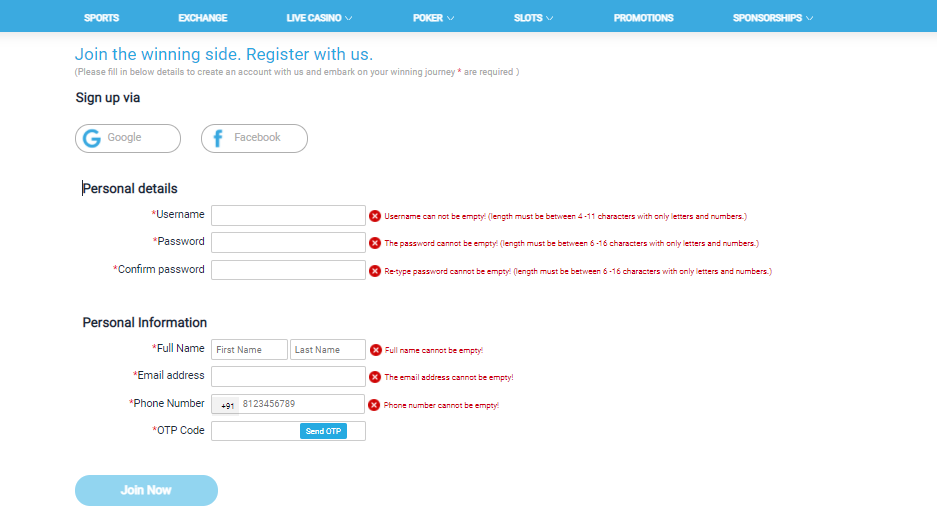Screen dimensions: 937x513
Task: Expand the Live Casino dropdown menu
Action: (320, 18)
